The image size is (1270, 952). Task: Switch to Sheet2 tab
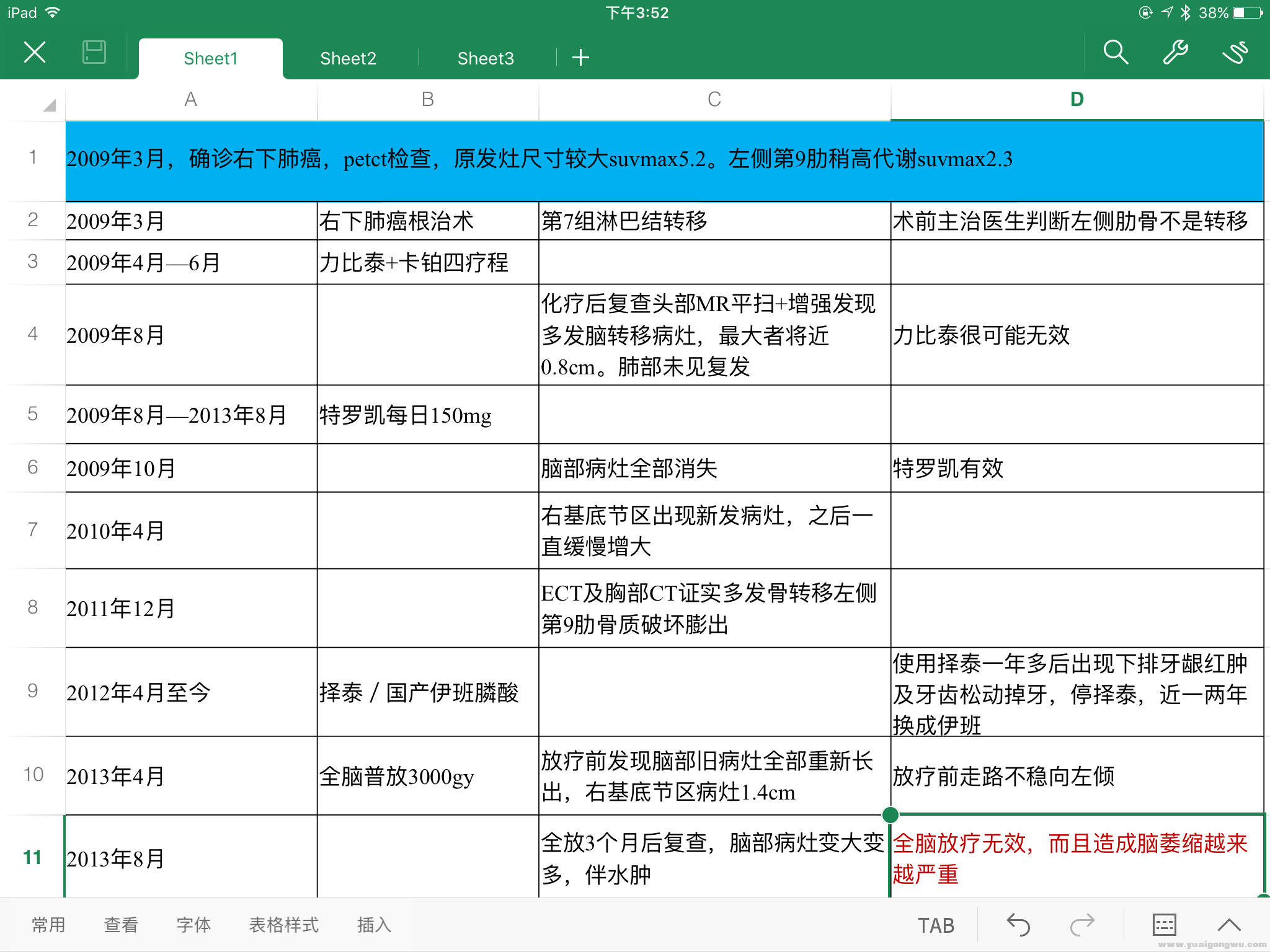(348, 58)
